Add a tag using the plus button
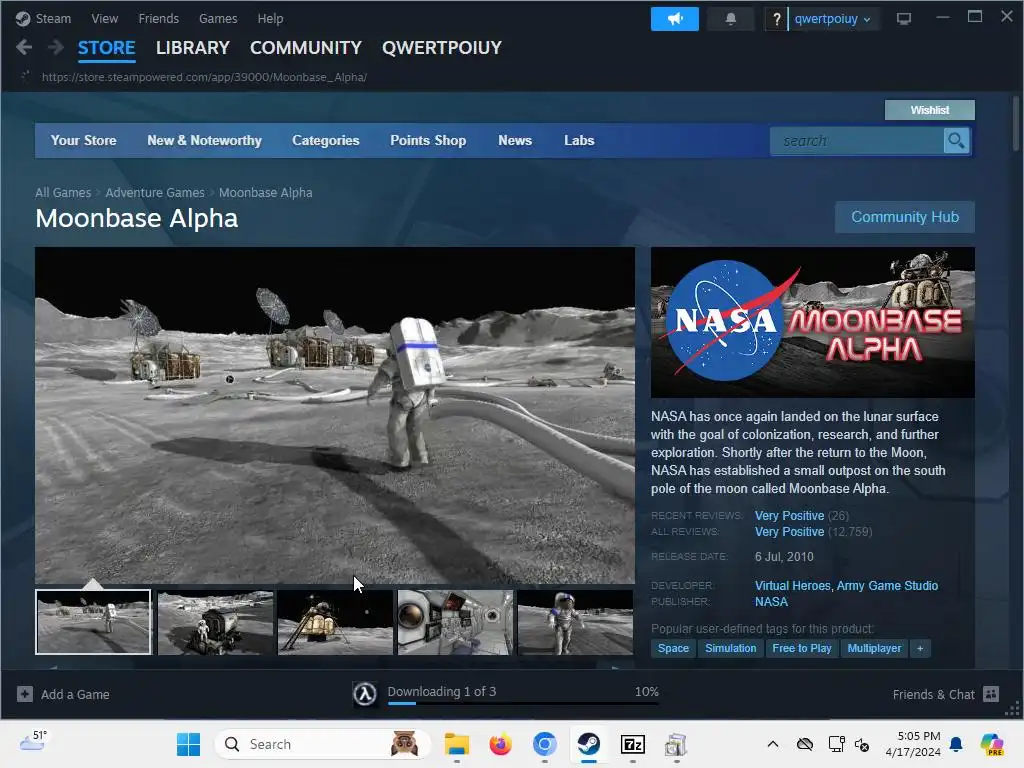The width and height of the screenshot is (1024, 768). [920, 648]
